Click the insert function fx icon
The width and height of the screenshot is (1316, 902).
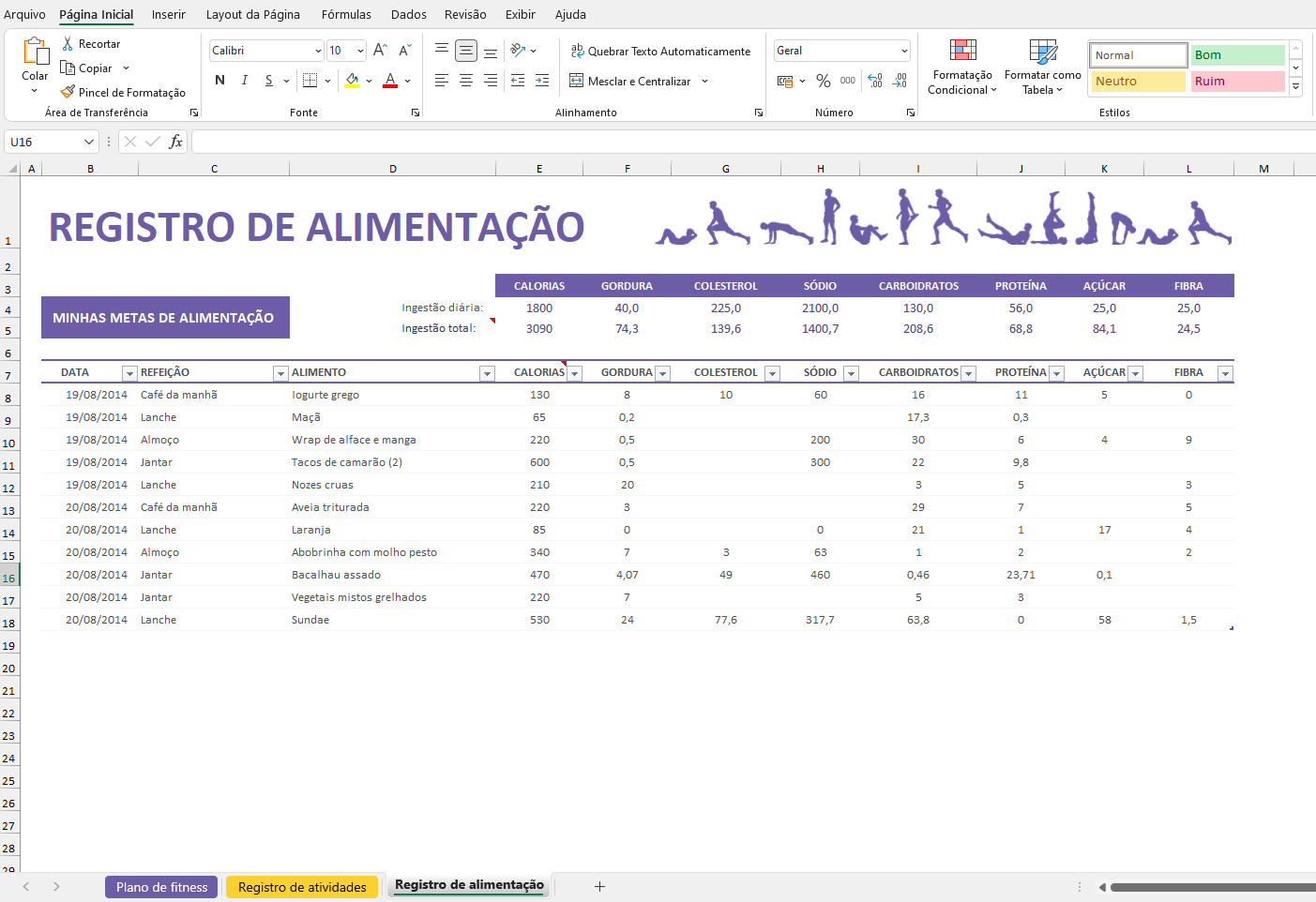[x=175, y=142]
